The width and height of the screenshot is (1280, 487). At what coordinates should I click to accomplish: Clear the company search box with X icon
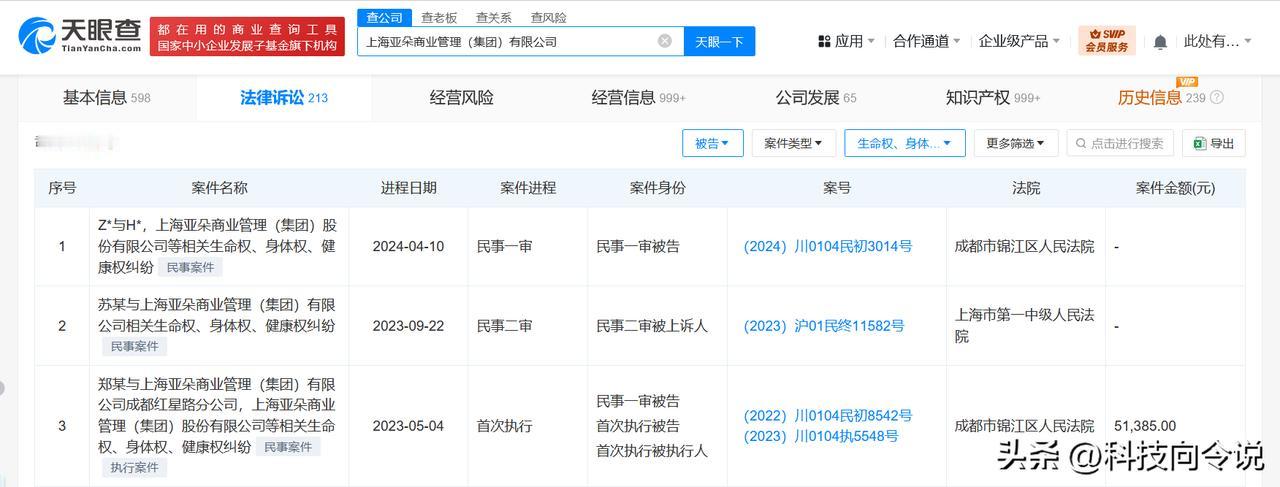pyautogui.click(x=665, y=41)
